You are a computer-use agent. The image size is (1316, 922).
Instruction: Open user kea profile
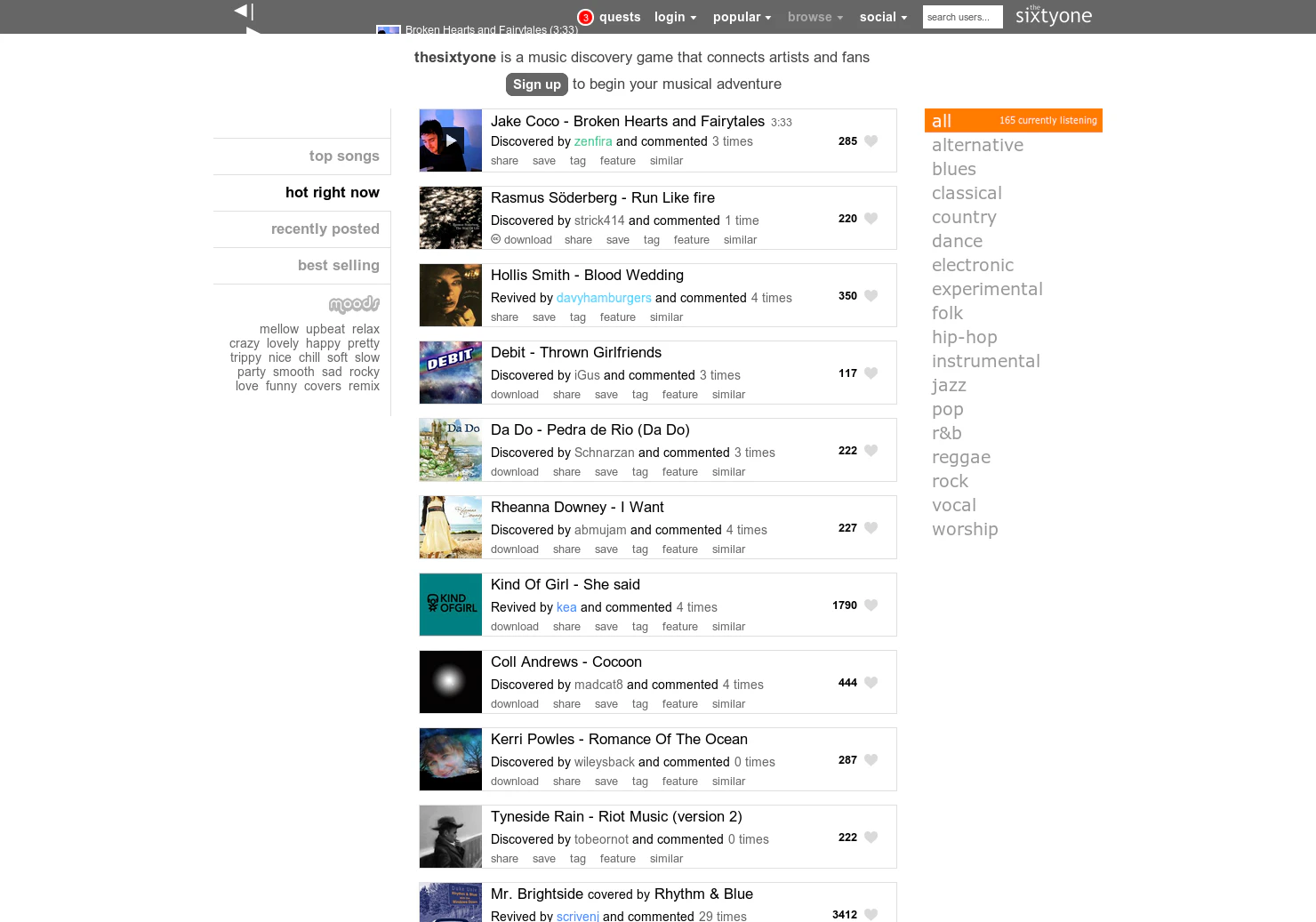pyautogui.click(x=566, y=607)
